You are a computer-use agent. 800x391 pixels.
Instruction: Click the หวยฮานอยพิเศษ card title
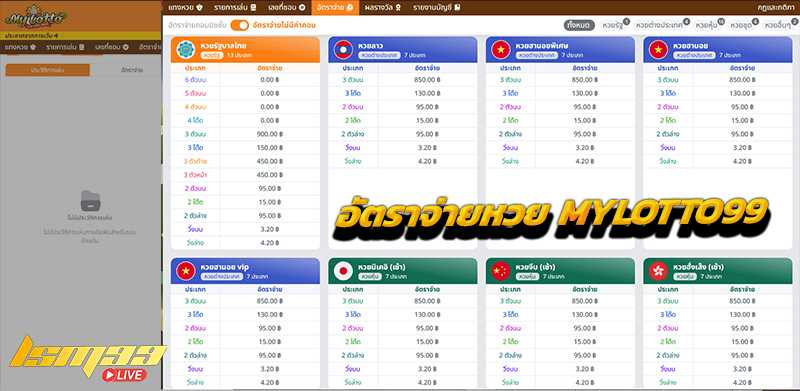[x=541, y=45]
